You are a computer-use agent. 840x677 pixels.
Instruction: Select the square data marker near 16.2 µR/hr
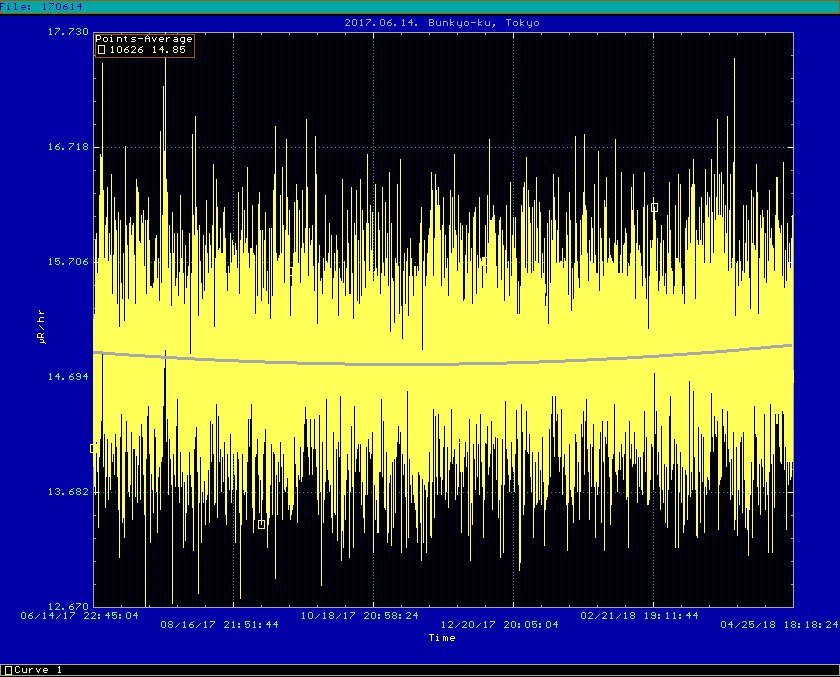(x=654, y=208)
